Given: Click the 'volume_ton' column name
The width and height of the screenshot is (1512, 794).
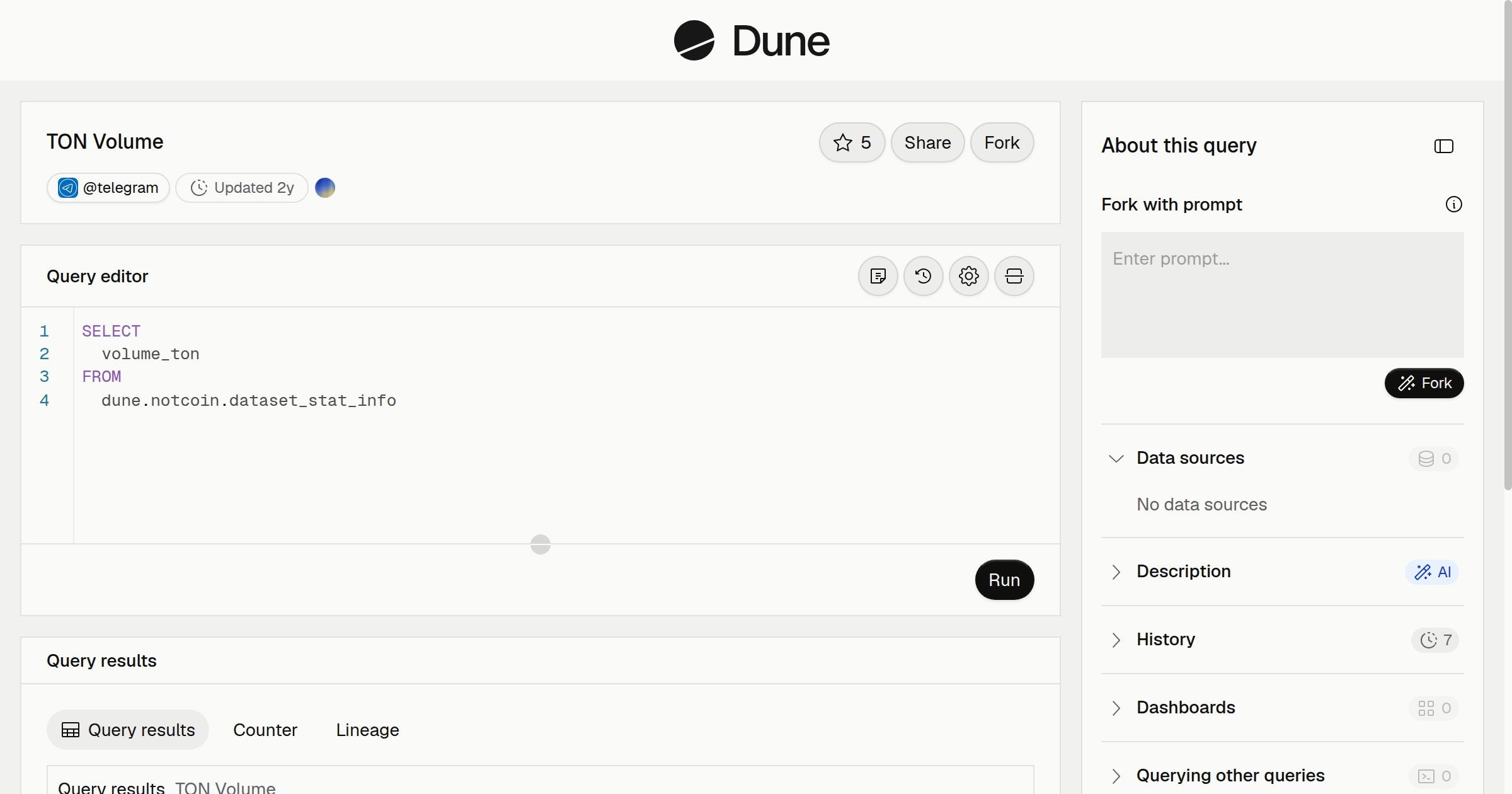Looking at the screenshot, I should click(151, 354).
